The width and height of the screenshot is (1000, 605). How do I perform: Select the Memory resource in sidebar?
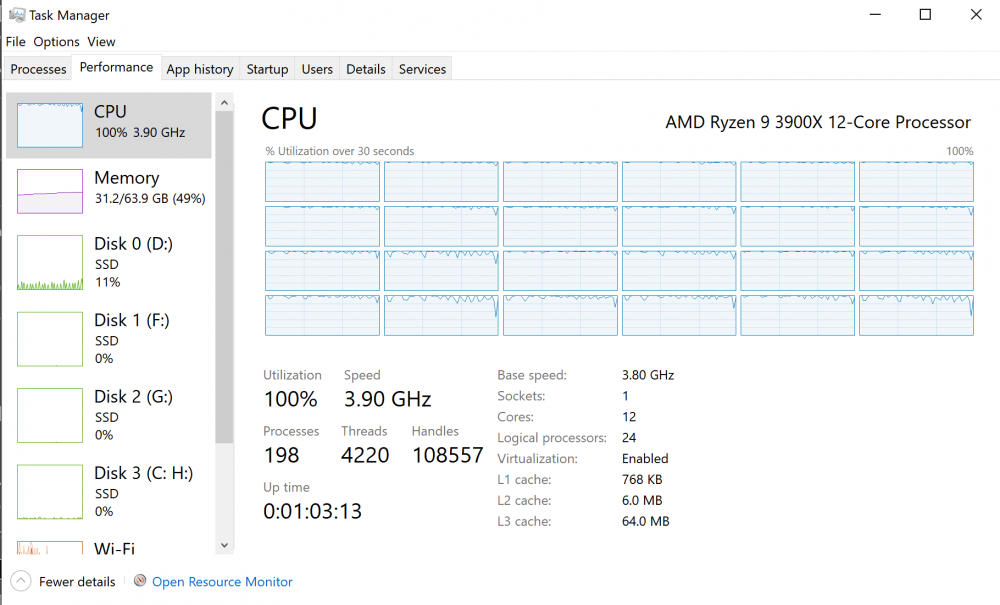click(x=108, y=191)
